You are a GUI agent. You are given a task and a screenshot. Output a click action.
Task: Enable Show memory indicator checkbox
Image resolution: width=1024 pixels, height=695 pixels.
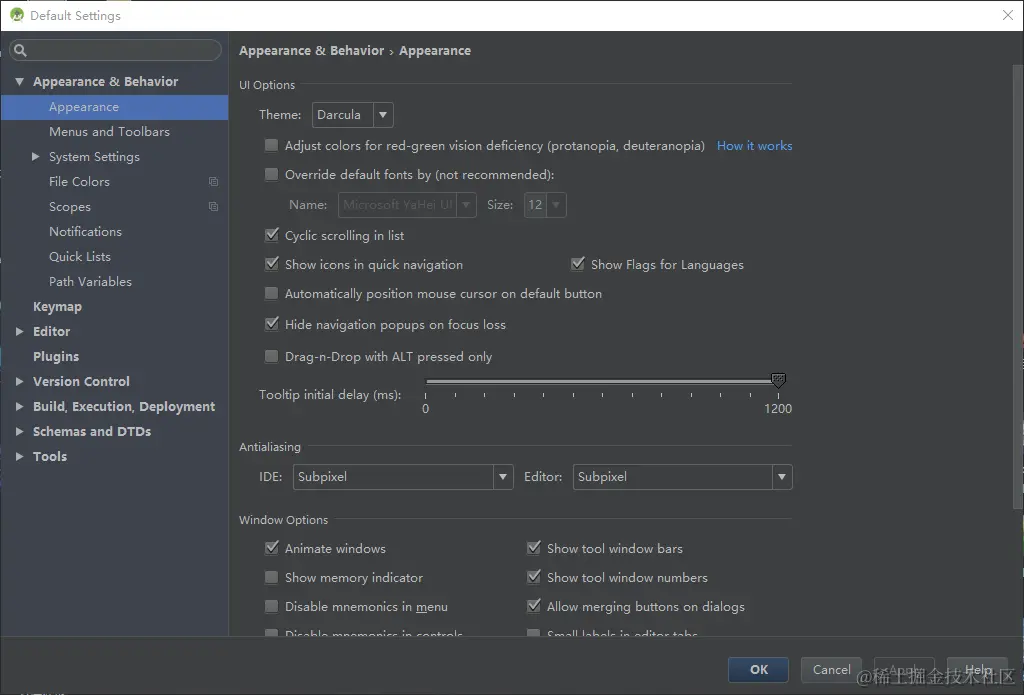pyautogui.click(x=271, y=578)
